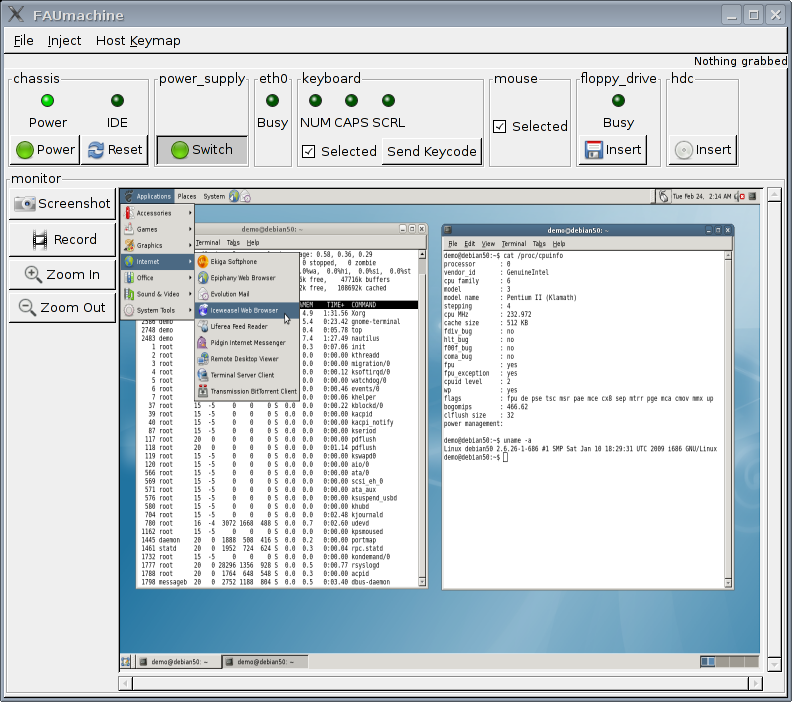The image size is (792, 702).
Task: Open the Inject menu
Action: coord(65,40)
